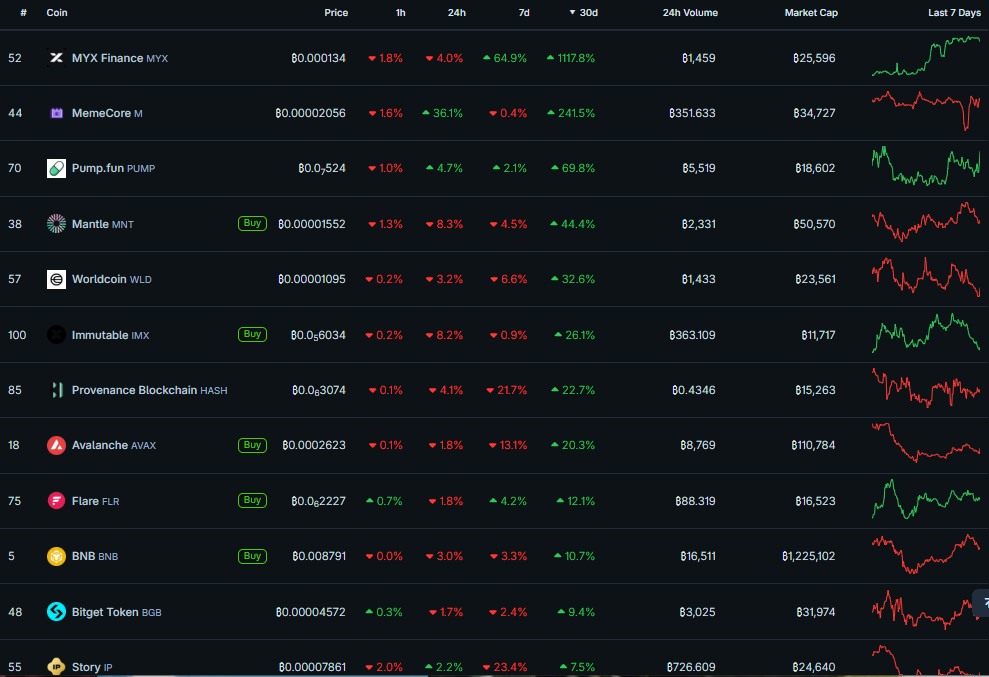Sort by the 7d column header

524,13
